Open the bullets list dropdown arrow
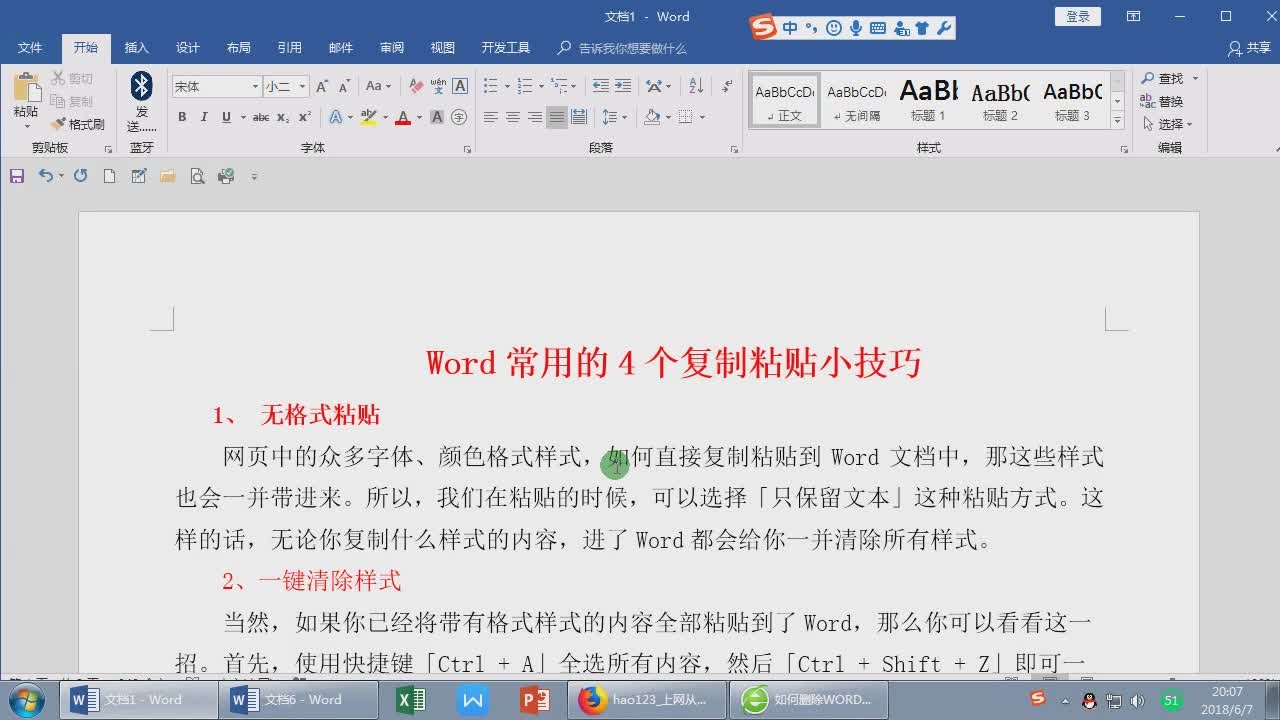1280x720 pixels. pyautogui.click(x=507, y=87)
